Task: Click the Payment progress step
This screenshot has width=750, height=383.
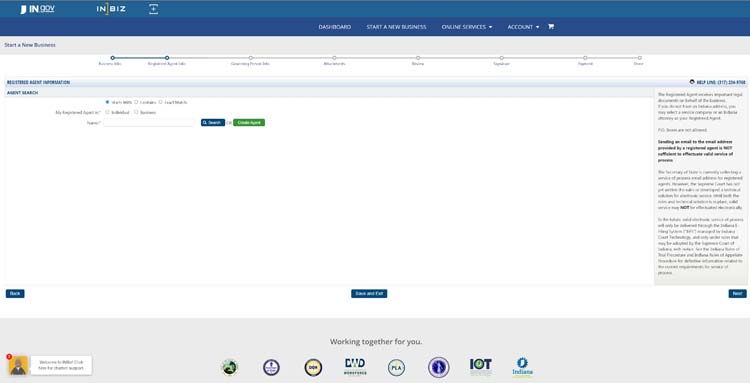Action: 585,58
